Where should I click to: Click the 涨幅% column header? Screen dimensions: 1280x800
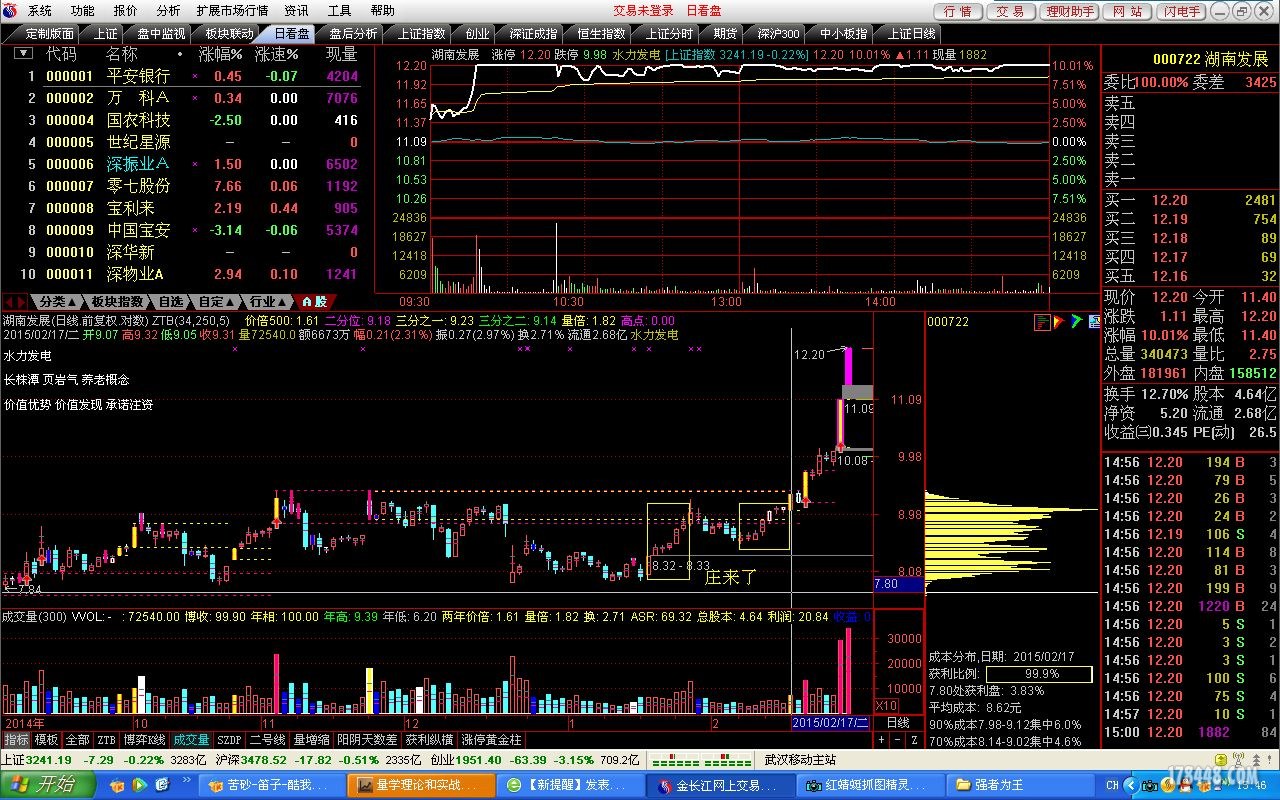220,54
